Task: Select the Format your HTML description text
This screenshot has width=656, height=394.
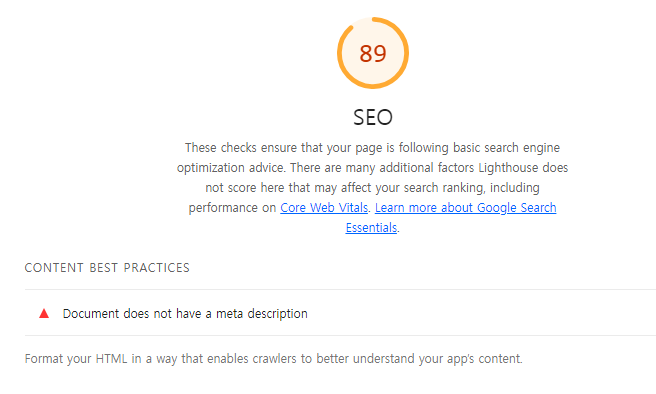Action: 274,359
